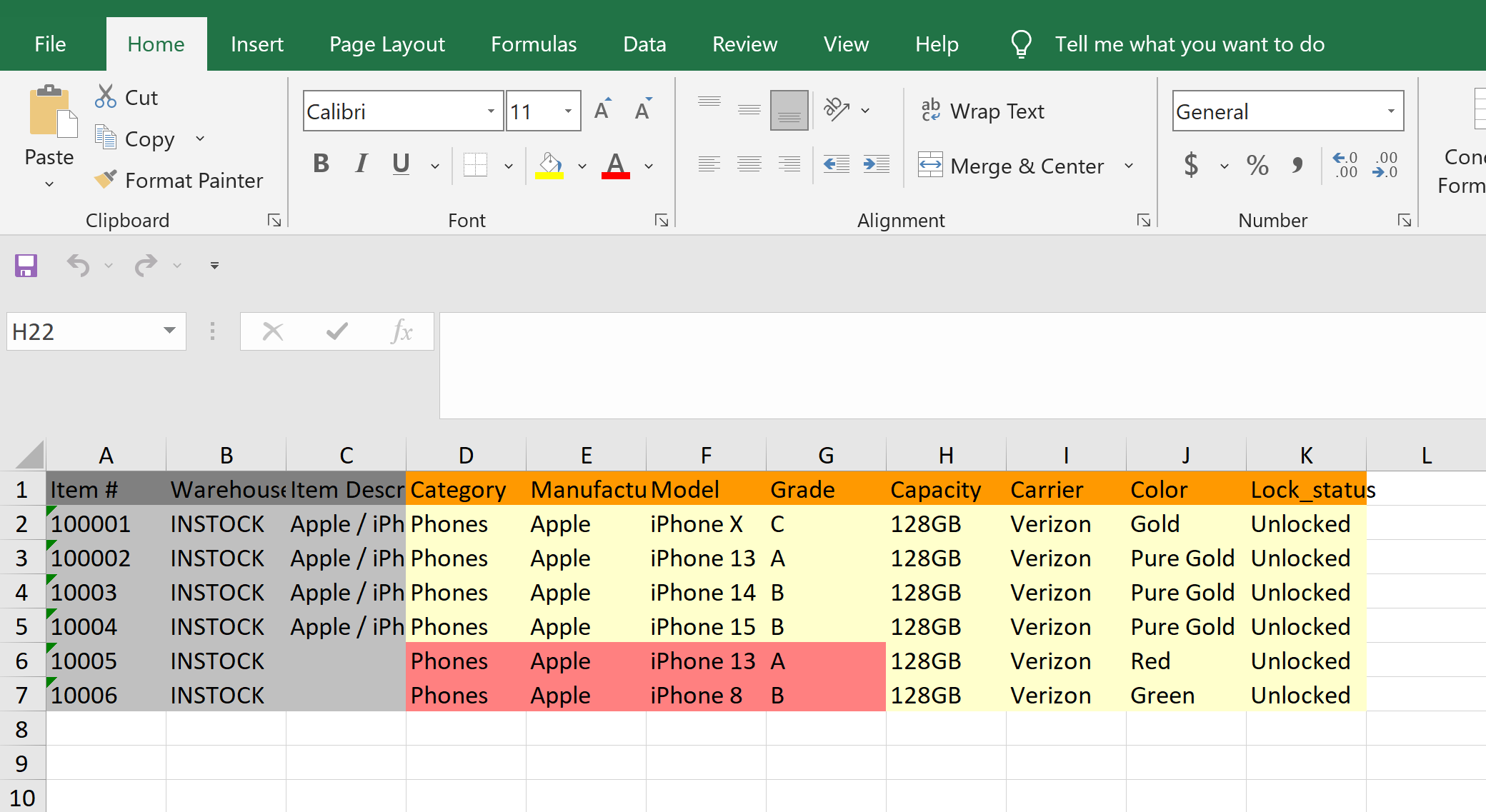Click the orientation text angle icon
1486x812 pixels.
pyautogui.click(x=837, y=109)
